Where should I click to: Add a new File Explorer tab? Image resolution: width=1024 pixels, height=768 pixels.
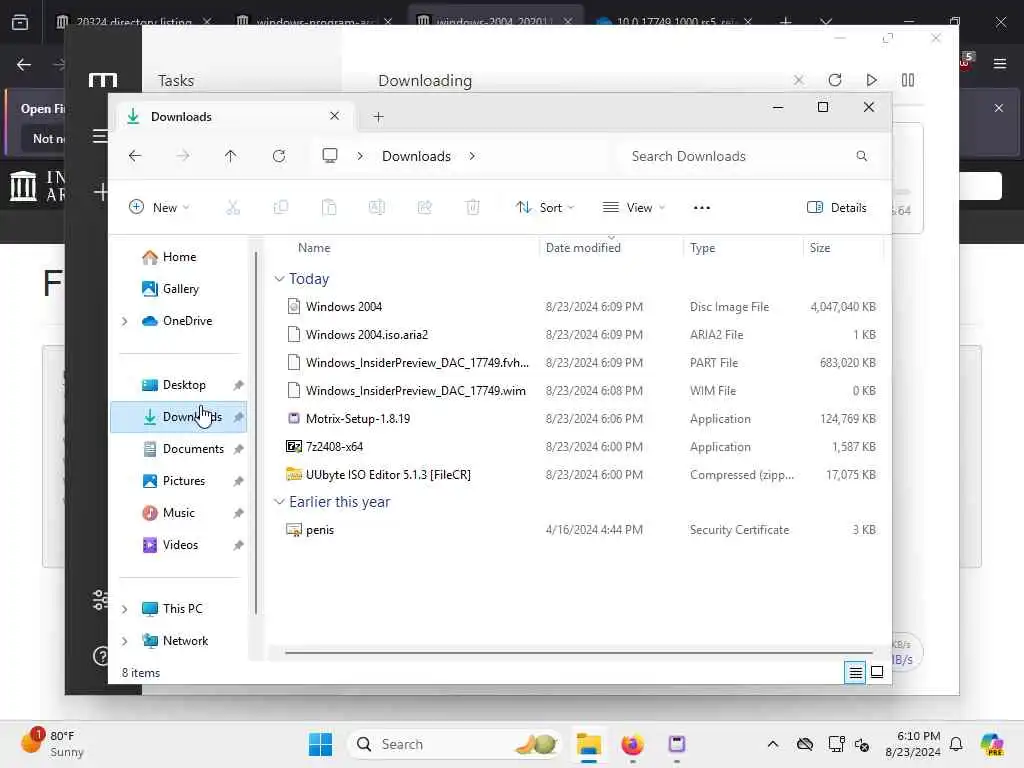tap(378, 116)
